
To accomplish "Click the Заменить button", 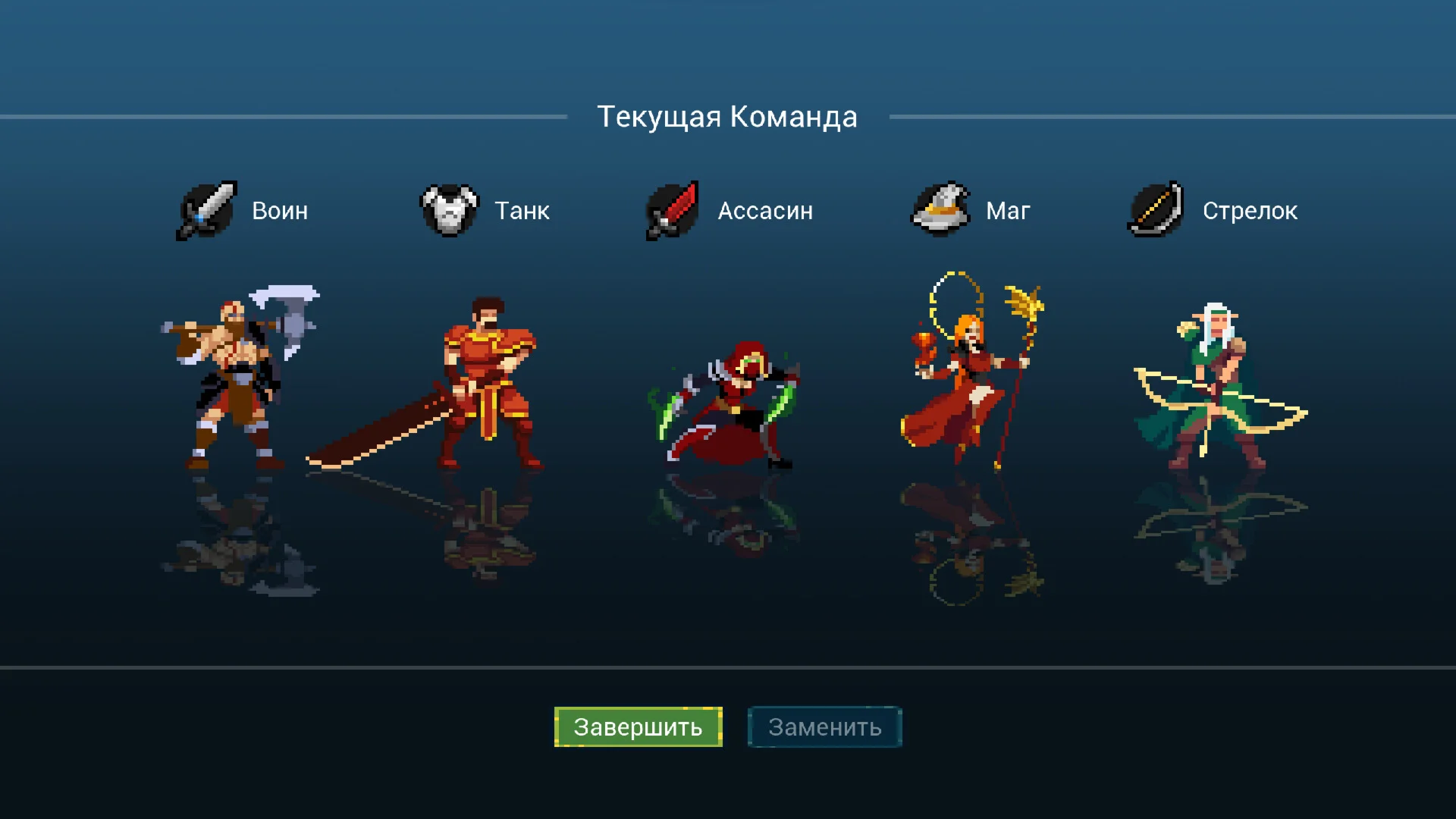I will [x=825, y=727].
